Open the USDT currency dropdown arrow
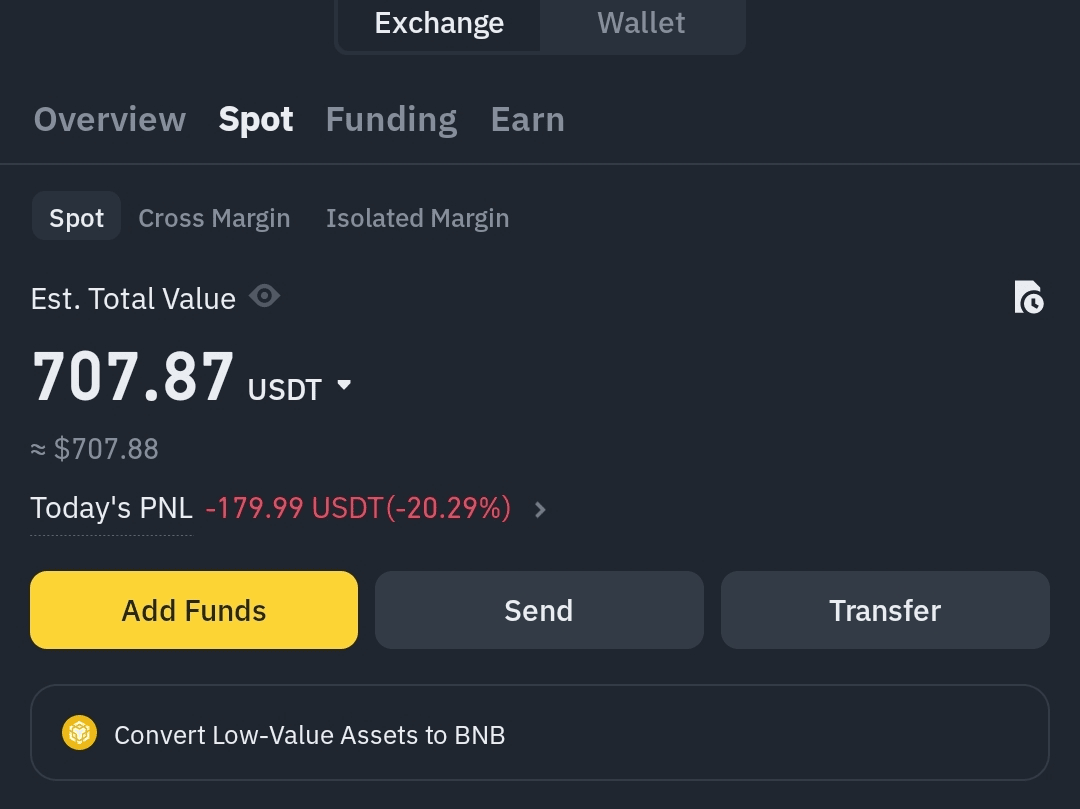The width and height of the screenshot is (1080, 809). tap(344, 385)
